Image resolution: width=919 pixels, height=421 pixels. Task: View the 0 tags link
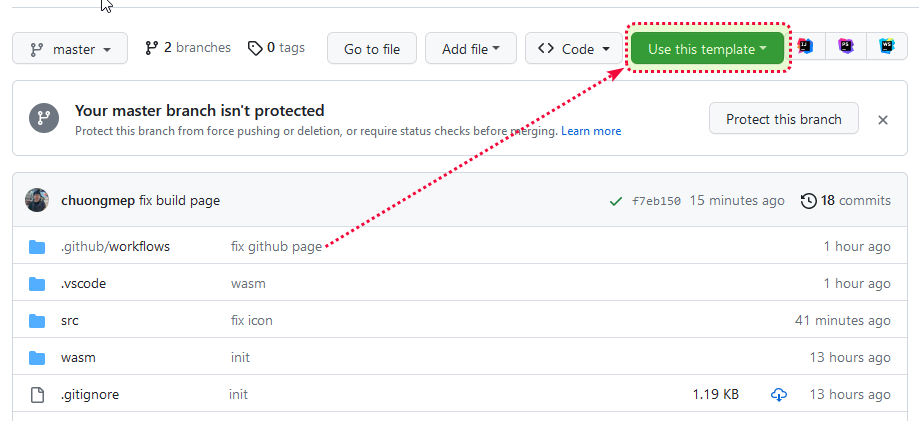coord(277,47)
